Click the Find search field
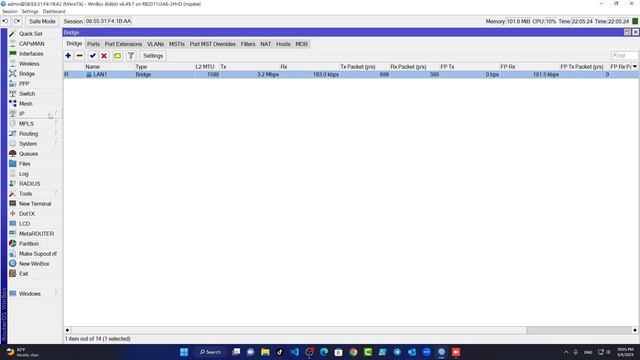 pos(624,56)
